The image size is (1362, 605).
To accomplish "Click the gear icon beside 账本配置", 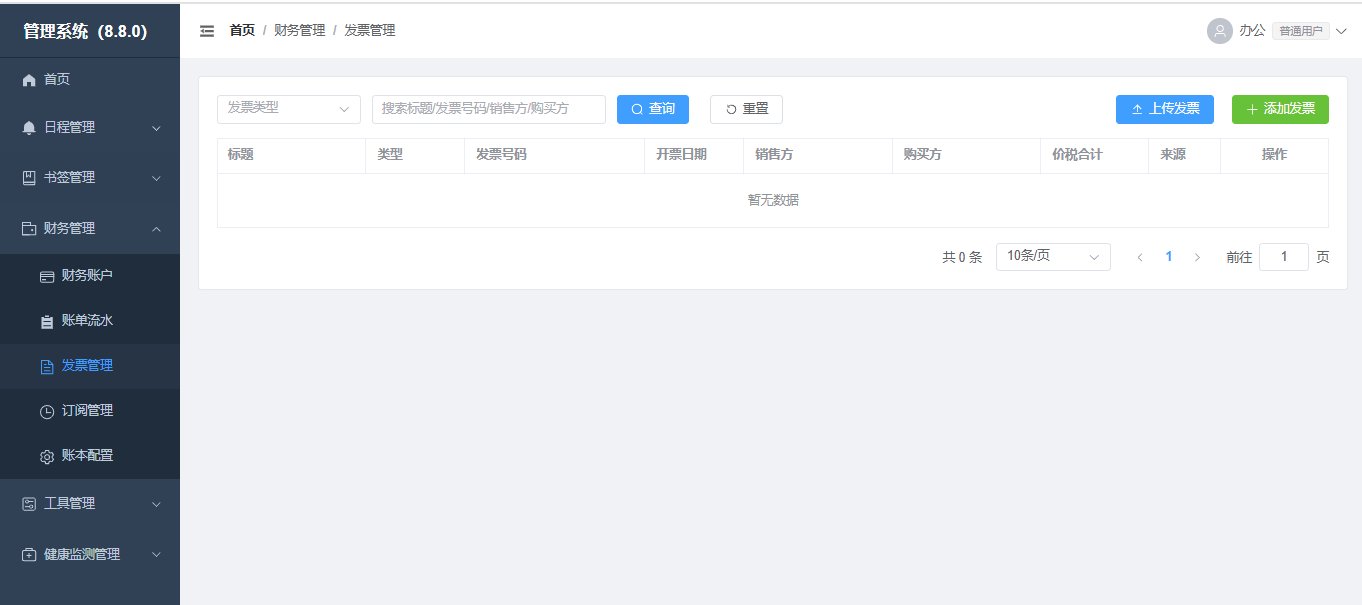I will [47, 456].
